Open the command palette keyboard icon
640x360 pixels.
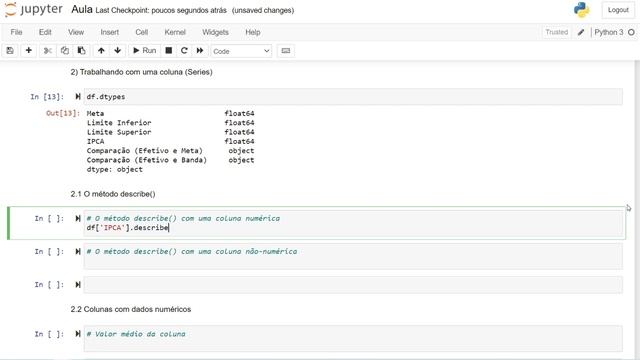286,51
